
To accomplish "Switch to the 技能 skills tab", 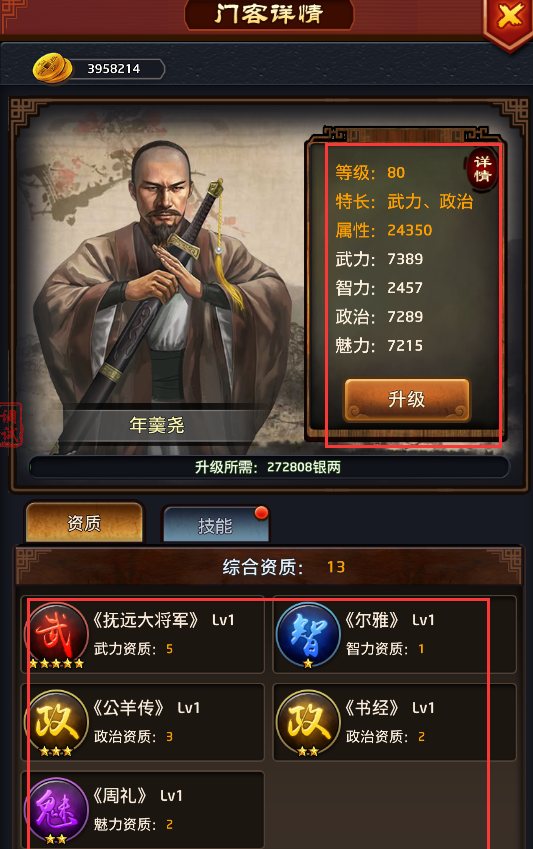I will (216, 525).
